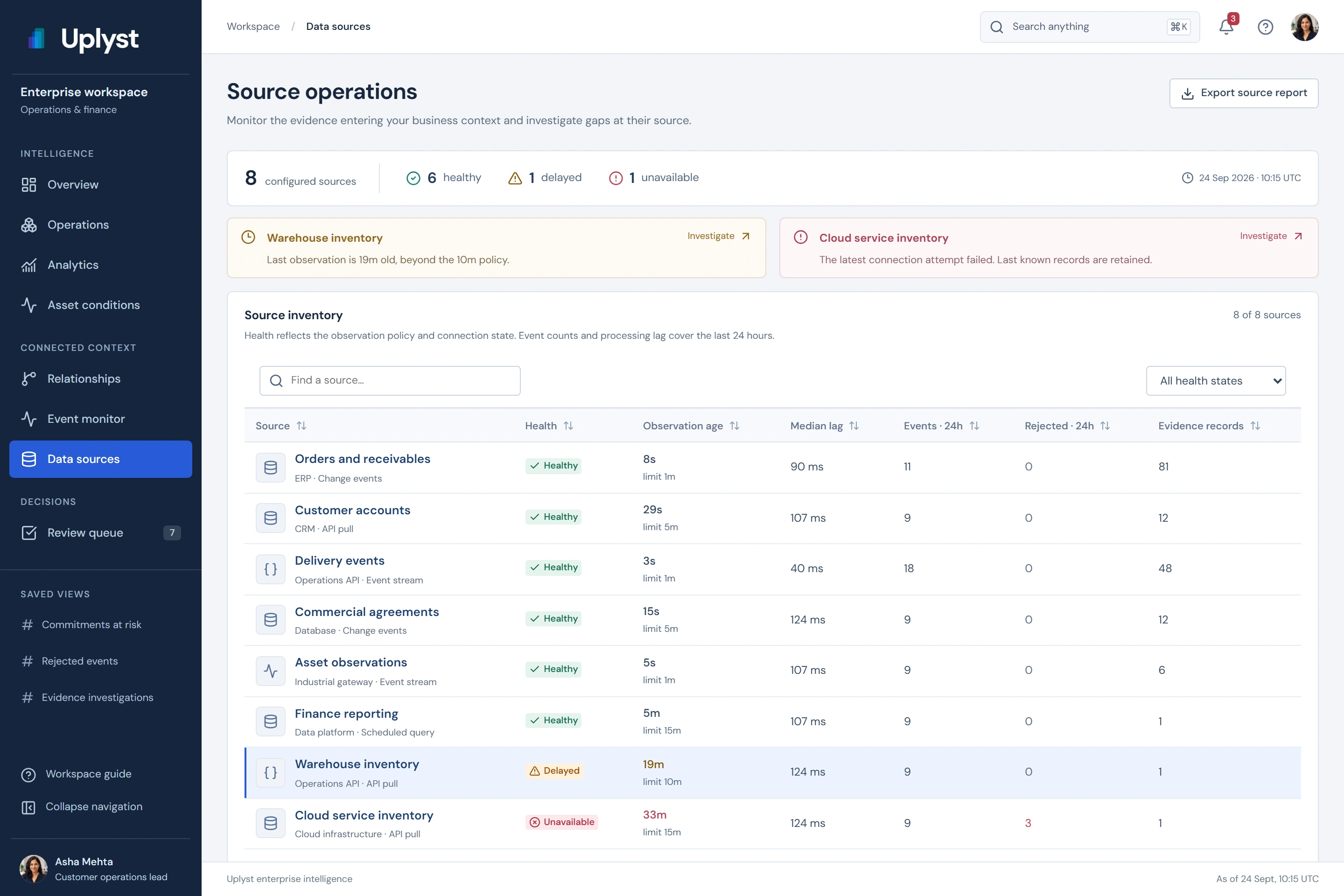Focus the Find a source field
Image resolution: width=1344 pixels, height=896 pixels.
click(390, 381)
